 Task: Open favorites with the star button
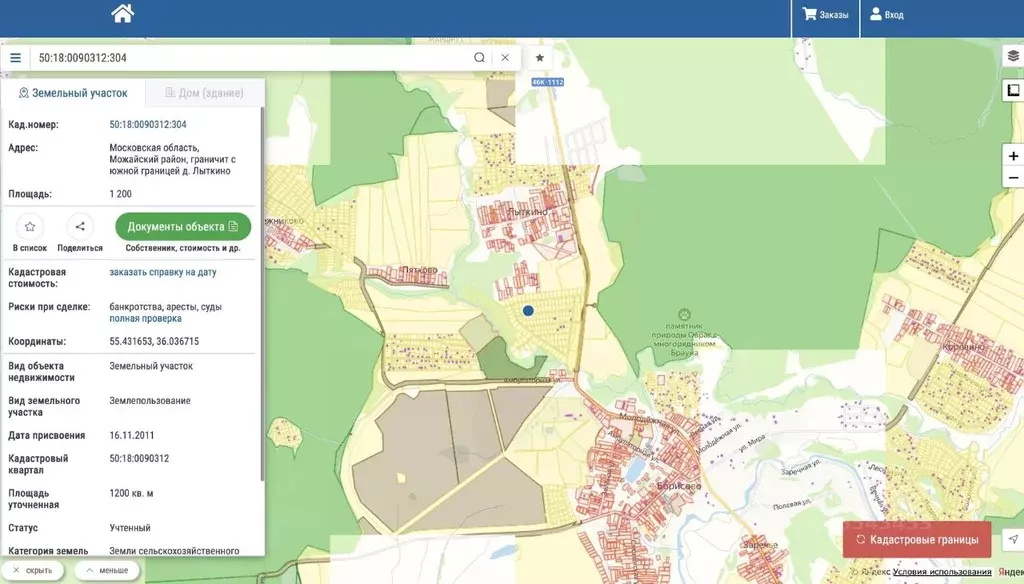point(540,58)
